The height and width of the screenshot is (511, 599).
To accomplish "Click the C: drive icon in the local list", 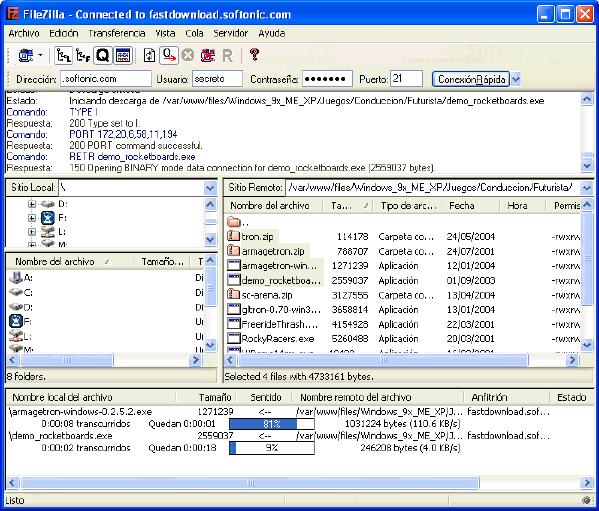I will (16, 292).
